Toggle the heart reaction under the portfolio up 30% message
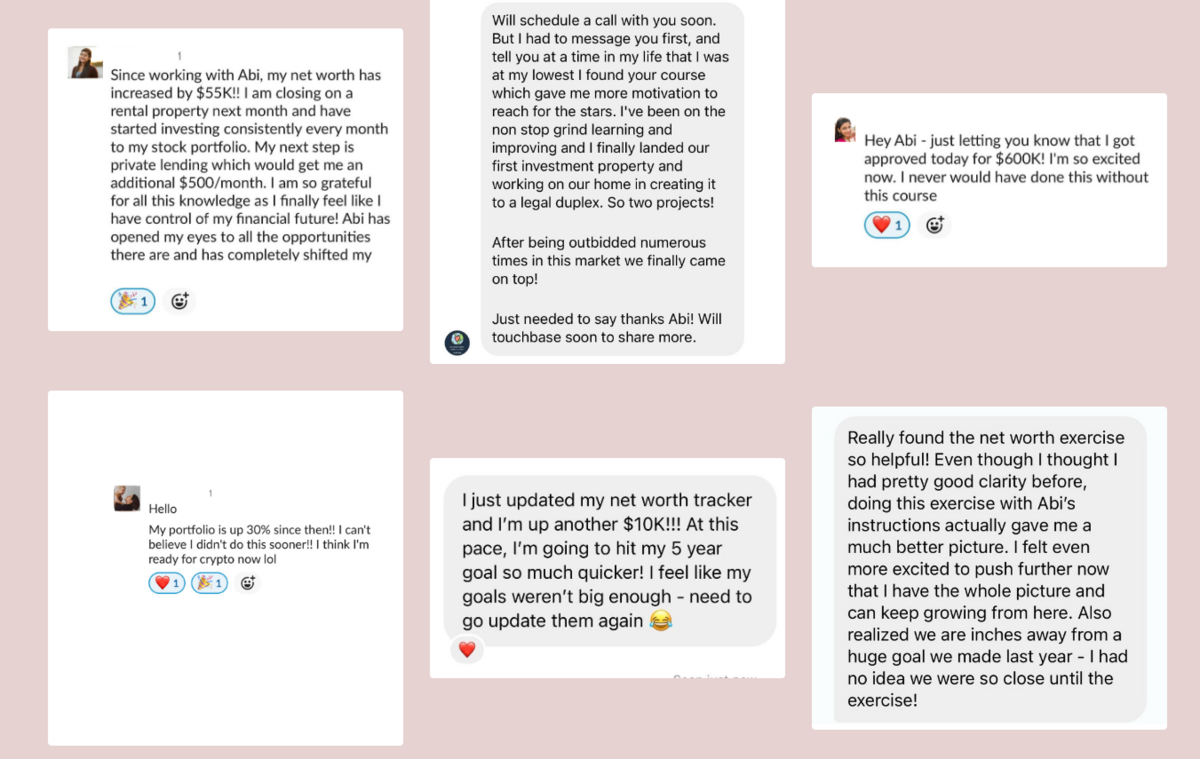The image size is (1200, 759). 167,583
